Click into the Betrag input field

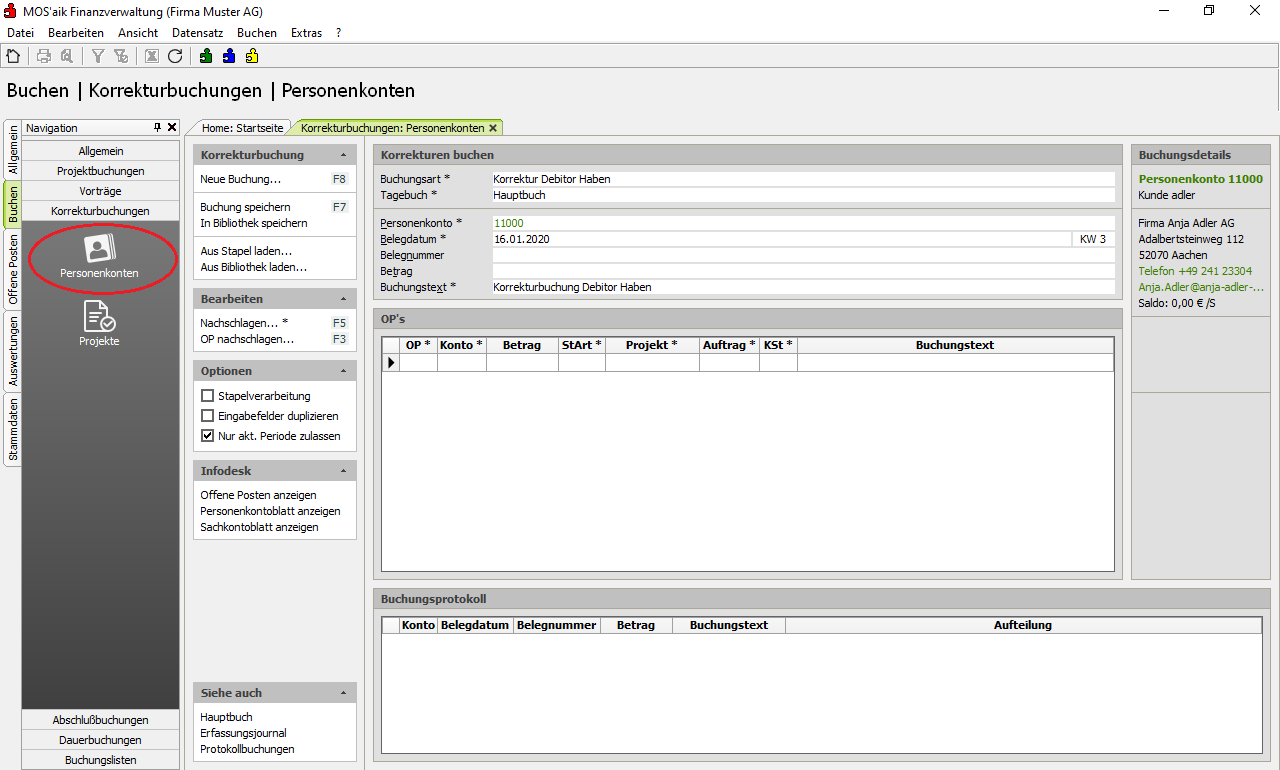point(802,271)
